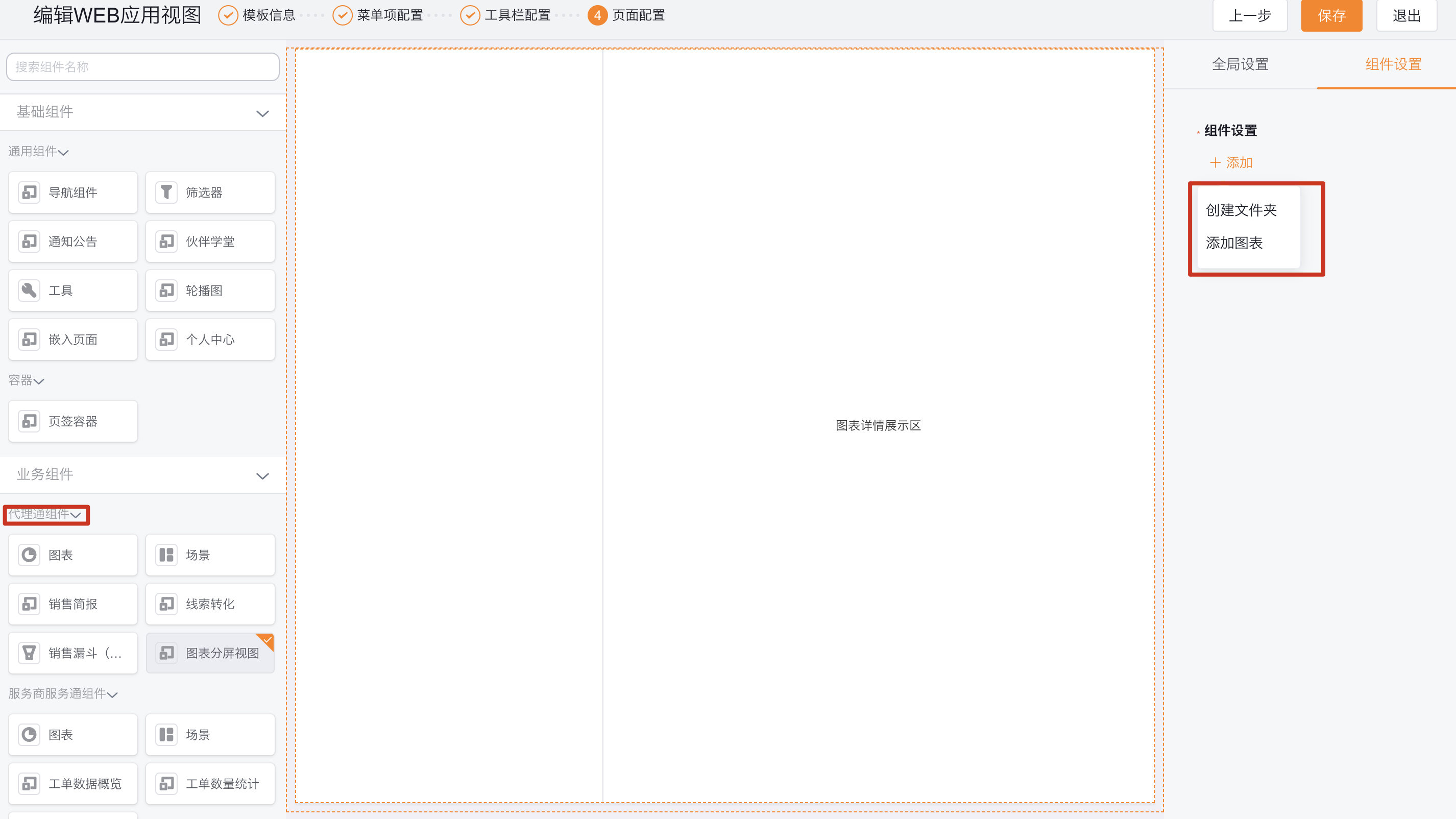Viewport: 1456px width, 819px height.
Task: Collapse the 业务组件 section chevron
Action: click(262, 475)
